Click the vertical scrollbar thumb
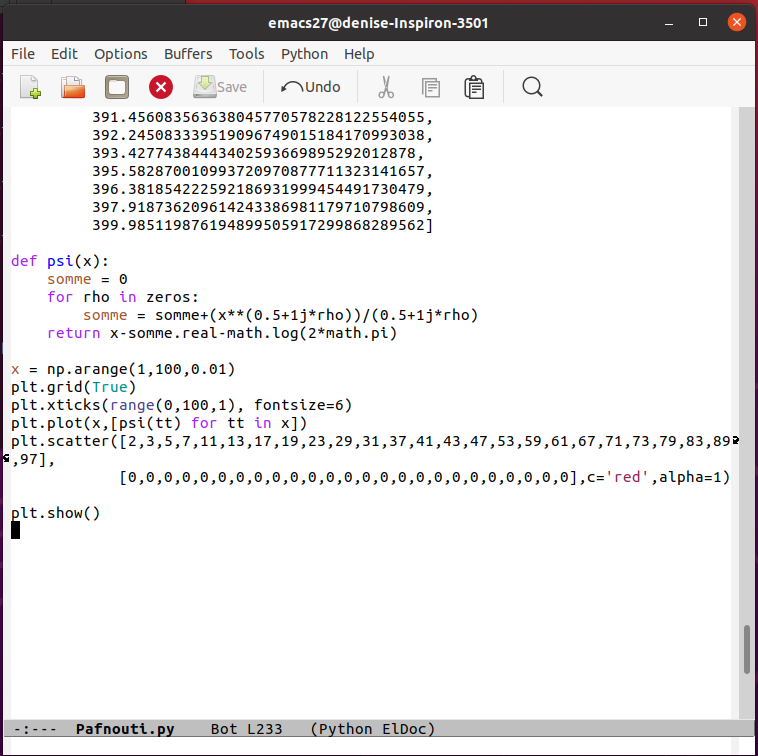Viewport: 758px width, 756px height. click(x=746, y=649)
